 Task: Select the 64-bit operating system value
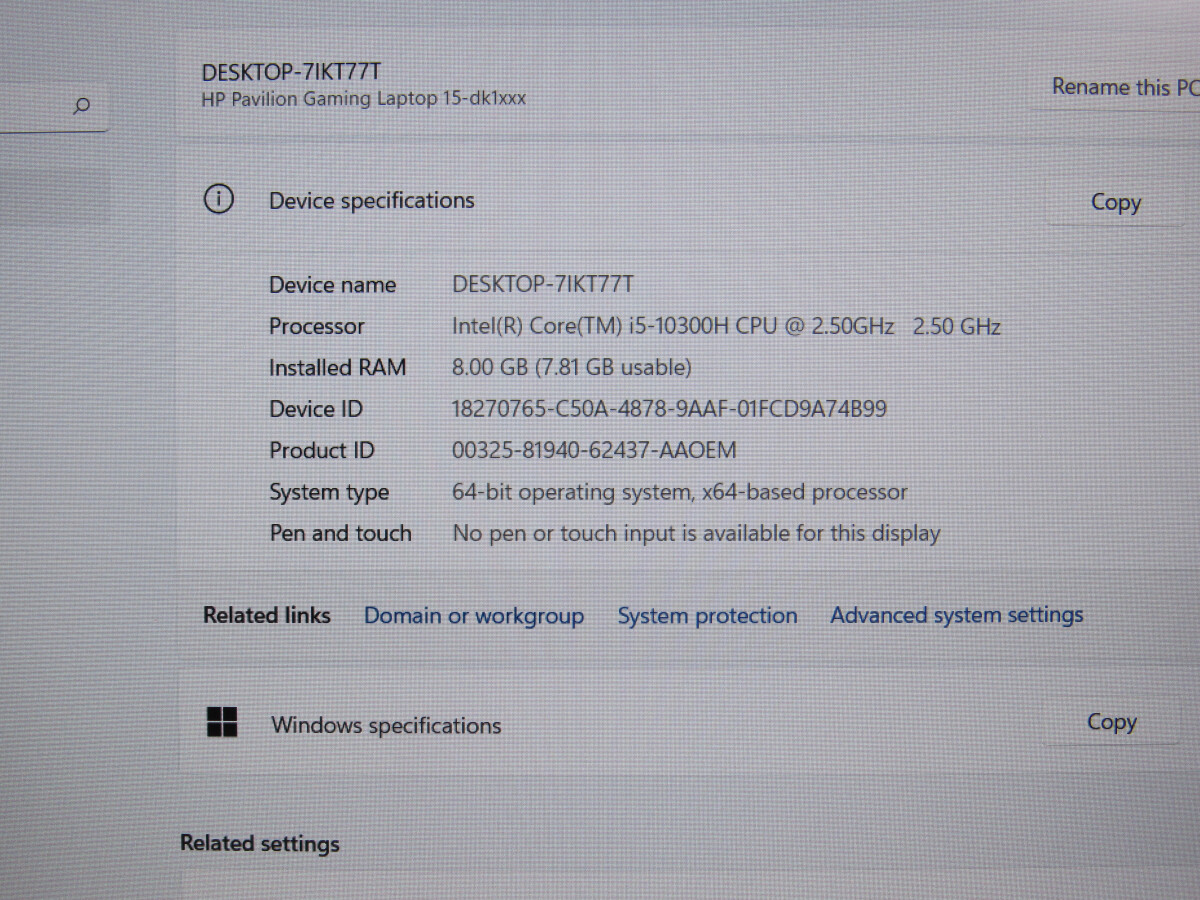click(680, 492)
